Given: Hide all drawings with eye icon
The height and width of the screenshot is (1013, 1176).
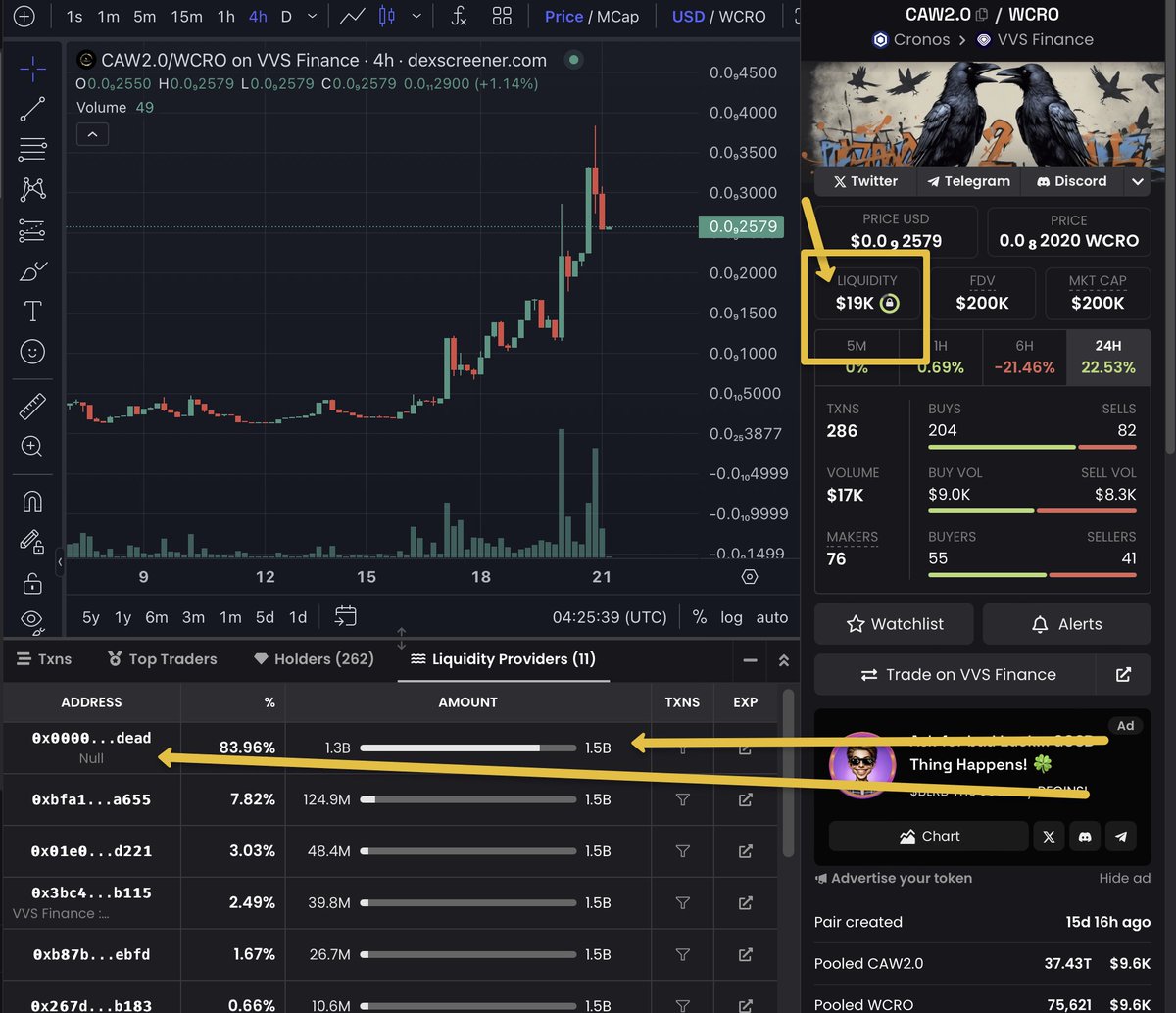Looking at the screenshot, I should click(x=32, y=619).
